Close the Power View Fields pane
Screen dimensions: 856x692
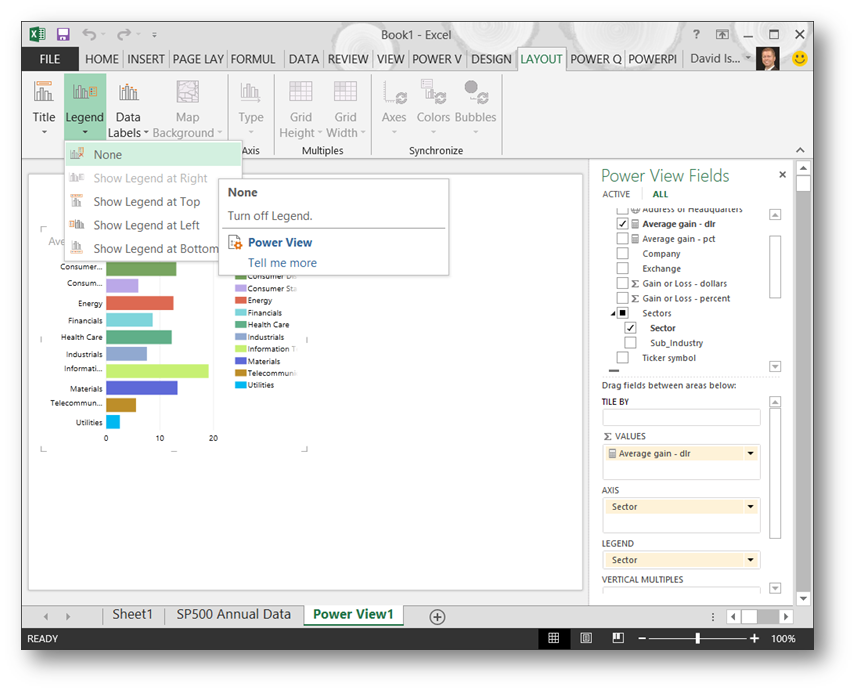pos(782,175)
